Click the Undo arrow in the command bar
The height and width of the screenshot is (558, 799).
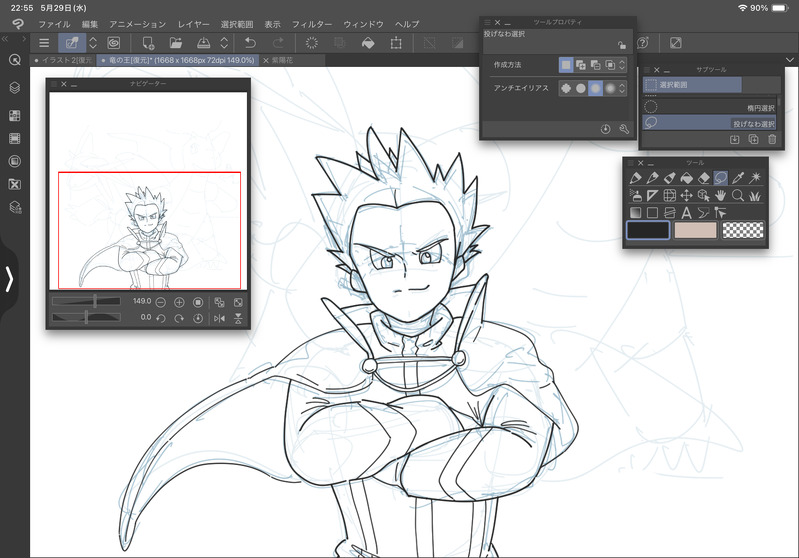pos(250,43)
